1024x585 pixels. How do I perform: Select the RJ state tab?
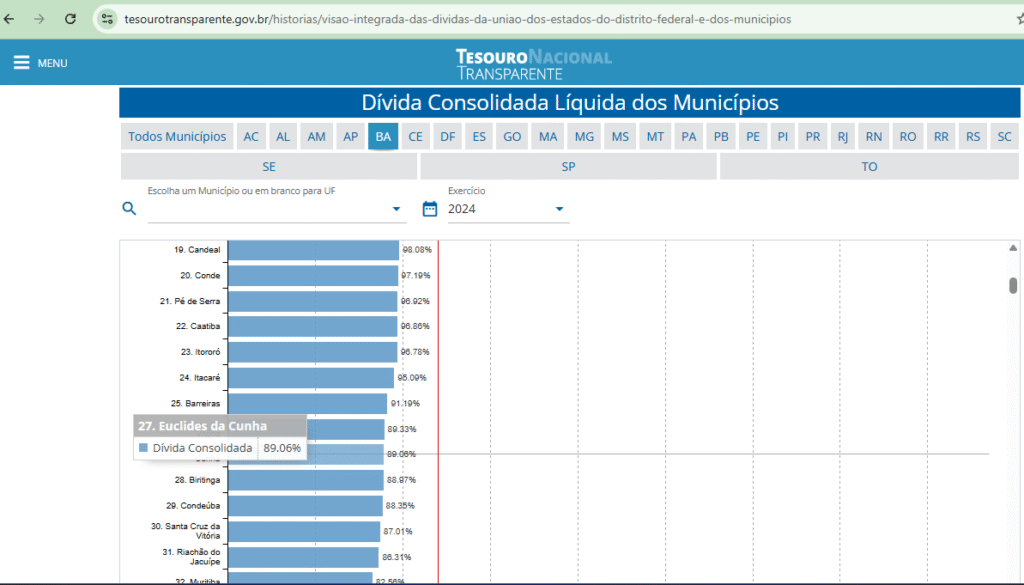843,137
